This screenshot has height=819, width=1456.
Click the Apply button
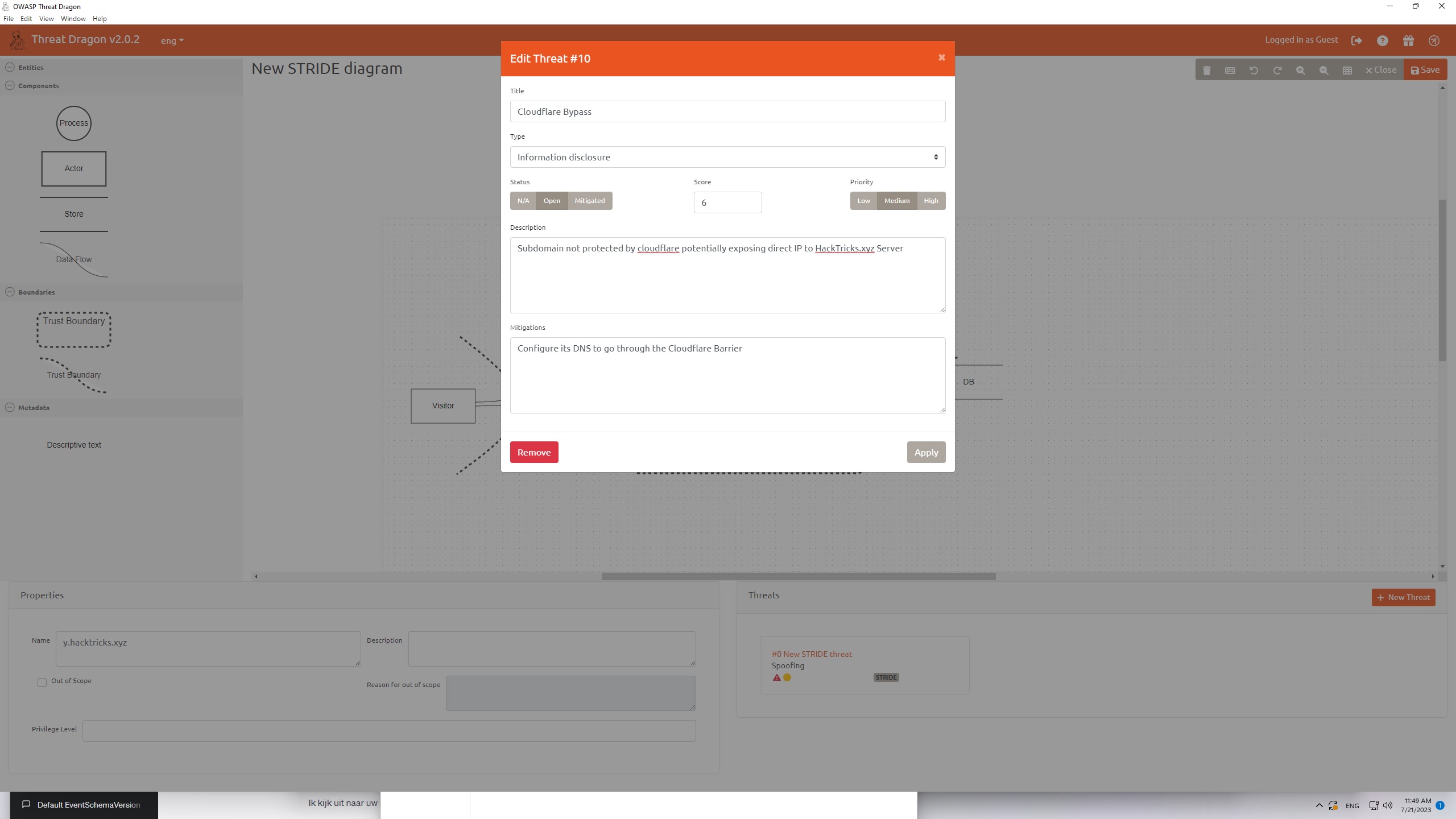(x=925, y=452)
